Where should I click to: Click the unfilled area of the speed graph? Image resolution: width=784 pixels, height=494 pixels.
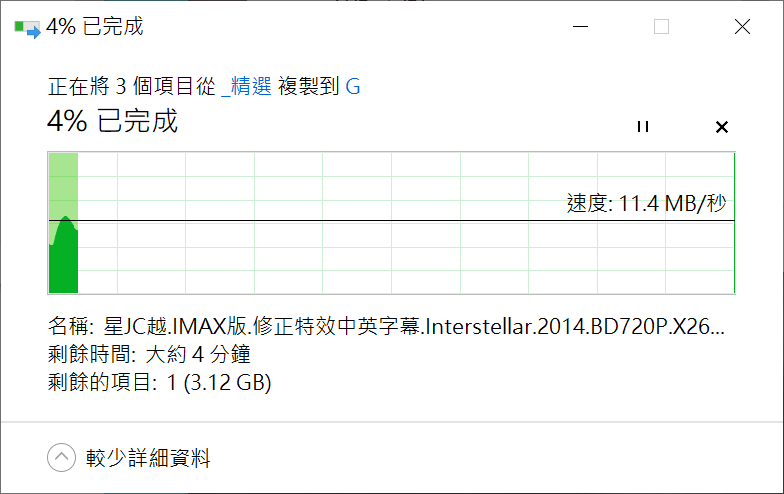pos(400,255)
